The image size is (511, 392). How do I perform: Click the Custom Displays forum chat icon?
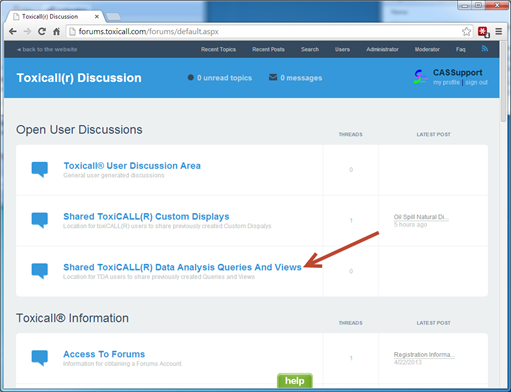(40, 220)
